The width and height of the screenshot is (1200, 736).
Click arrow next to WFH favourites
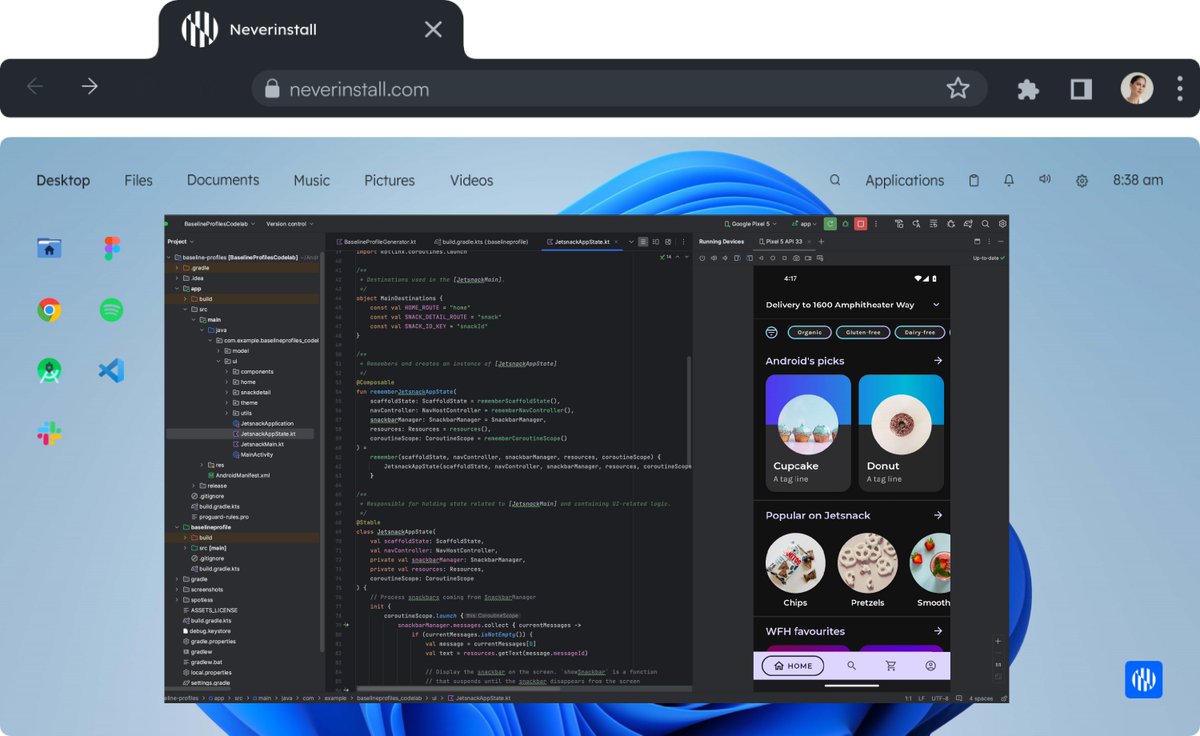coord(938,631)
